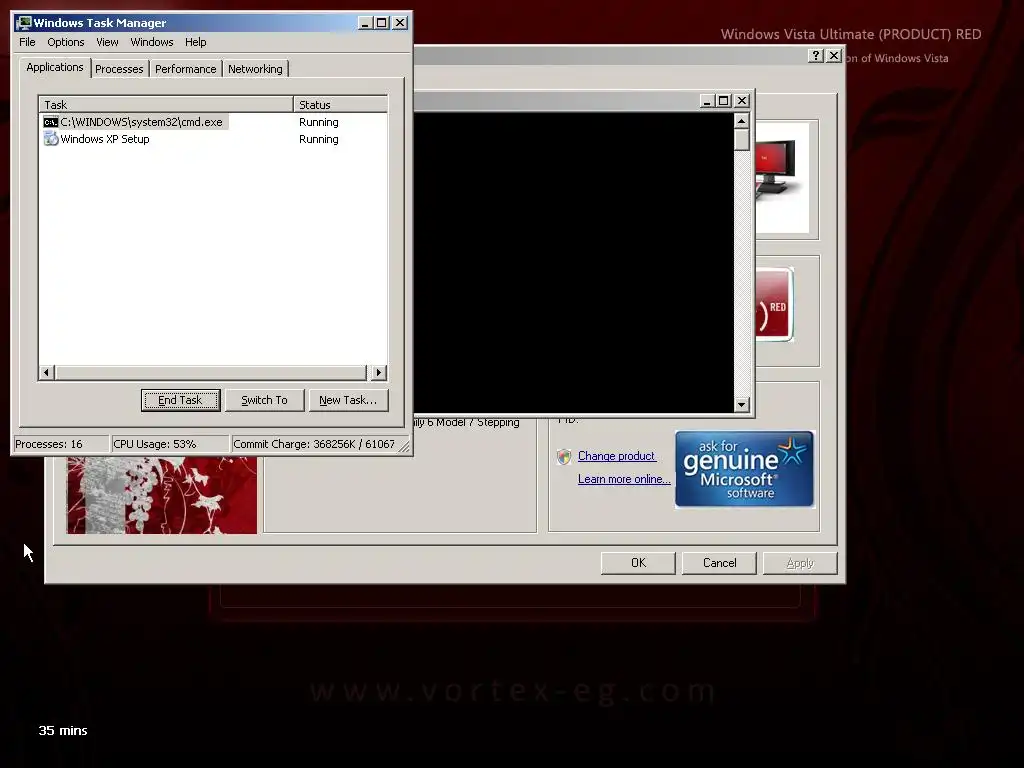
Task: Click the RED product logo image
Action: (x=775, y=304)
